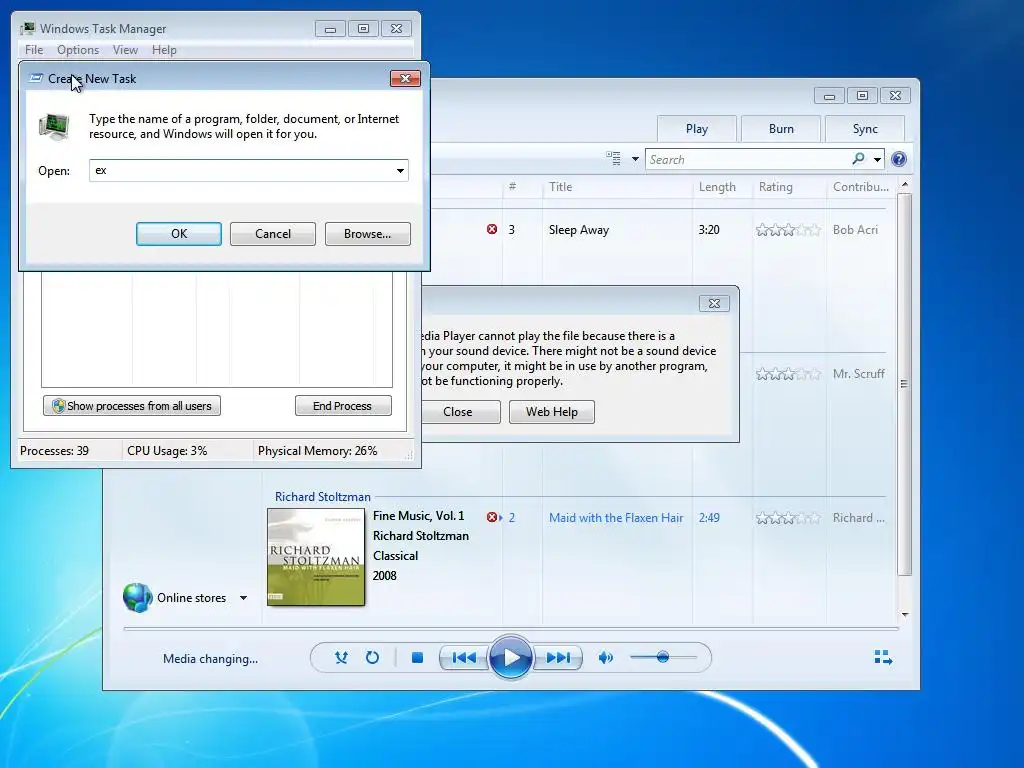
Task: Cancel the Create New Task dialog
Action: 273,234
